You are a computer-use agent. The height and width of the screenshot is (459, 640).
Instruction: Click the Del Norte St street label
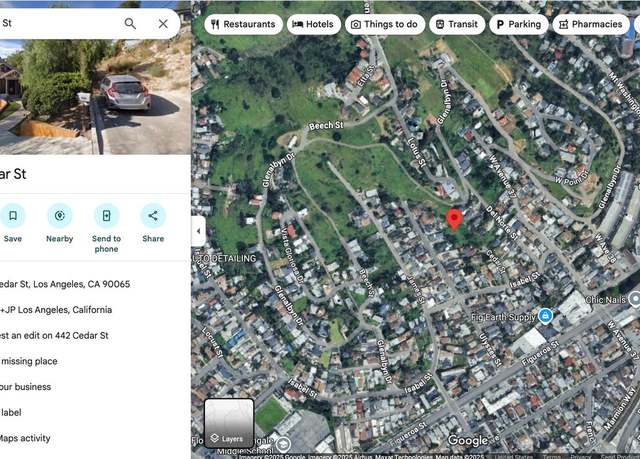pyautogui.click(x=502, y=222)
